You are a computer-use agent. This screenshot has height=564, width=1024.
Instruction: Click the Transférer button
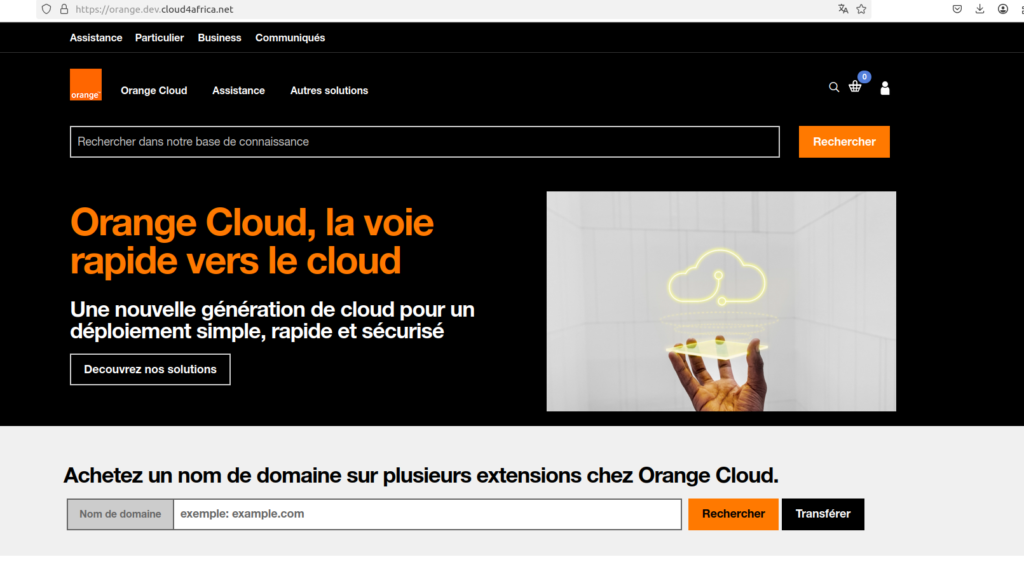coord(822,514)
